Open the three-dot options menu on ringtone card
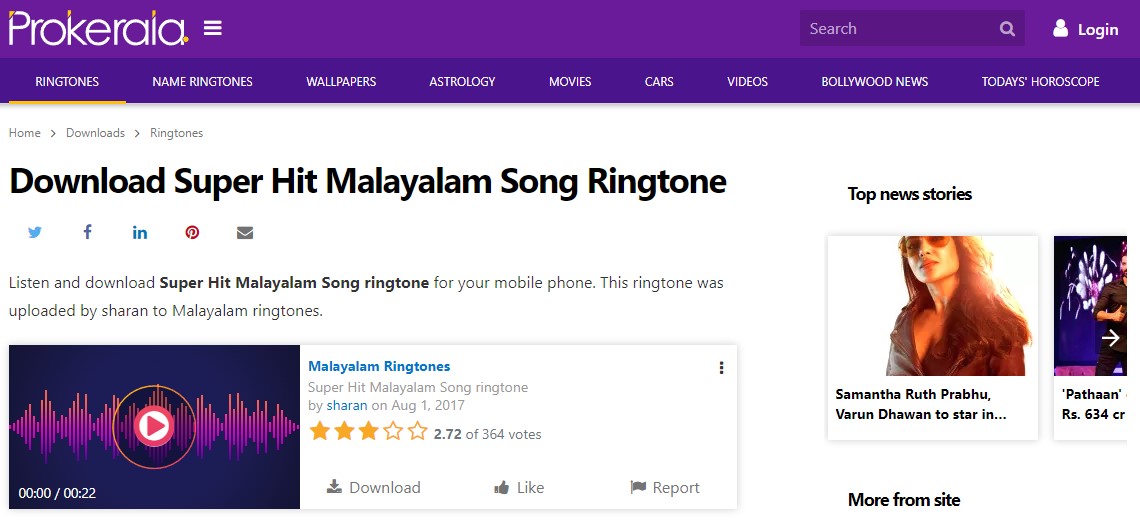 click(x=721, y=368)
